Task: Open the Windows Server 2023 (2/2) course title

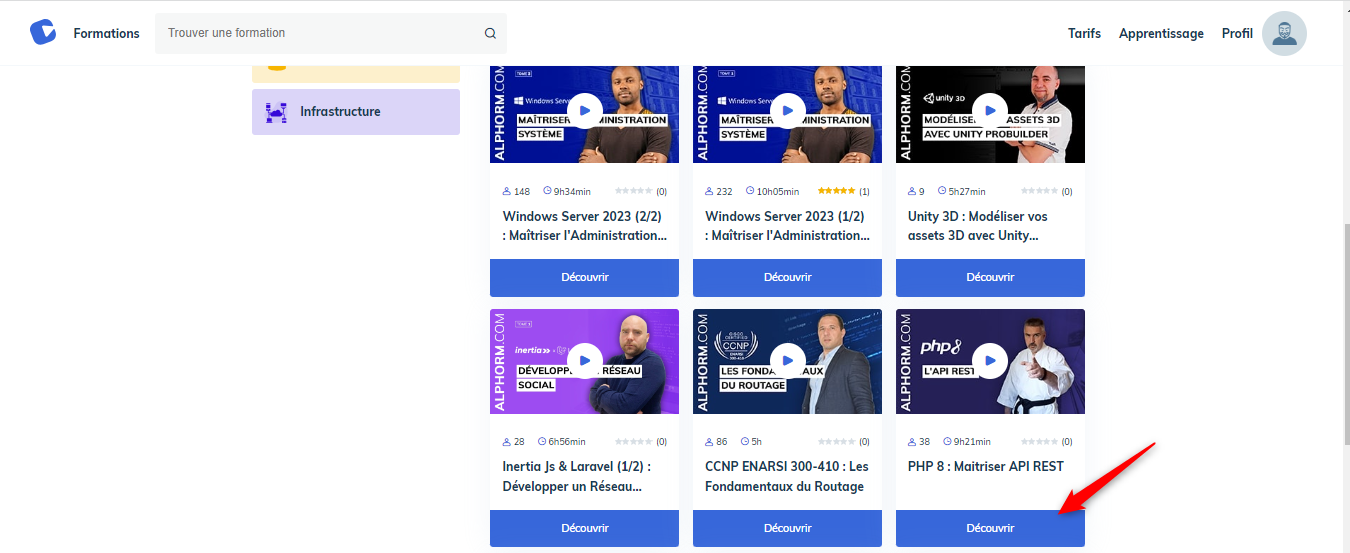Action: click(584, 226)
